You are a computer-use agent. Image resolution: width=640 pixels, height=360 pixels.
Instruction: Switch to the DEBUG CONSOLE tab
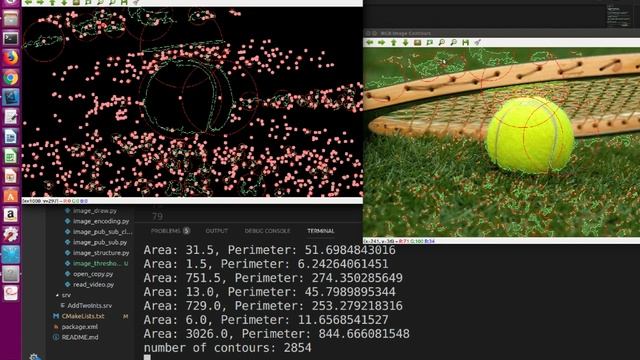click(x=267, y=231)
